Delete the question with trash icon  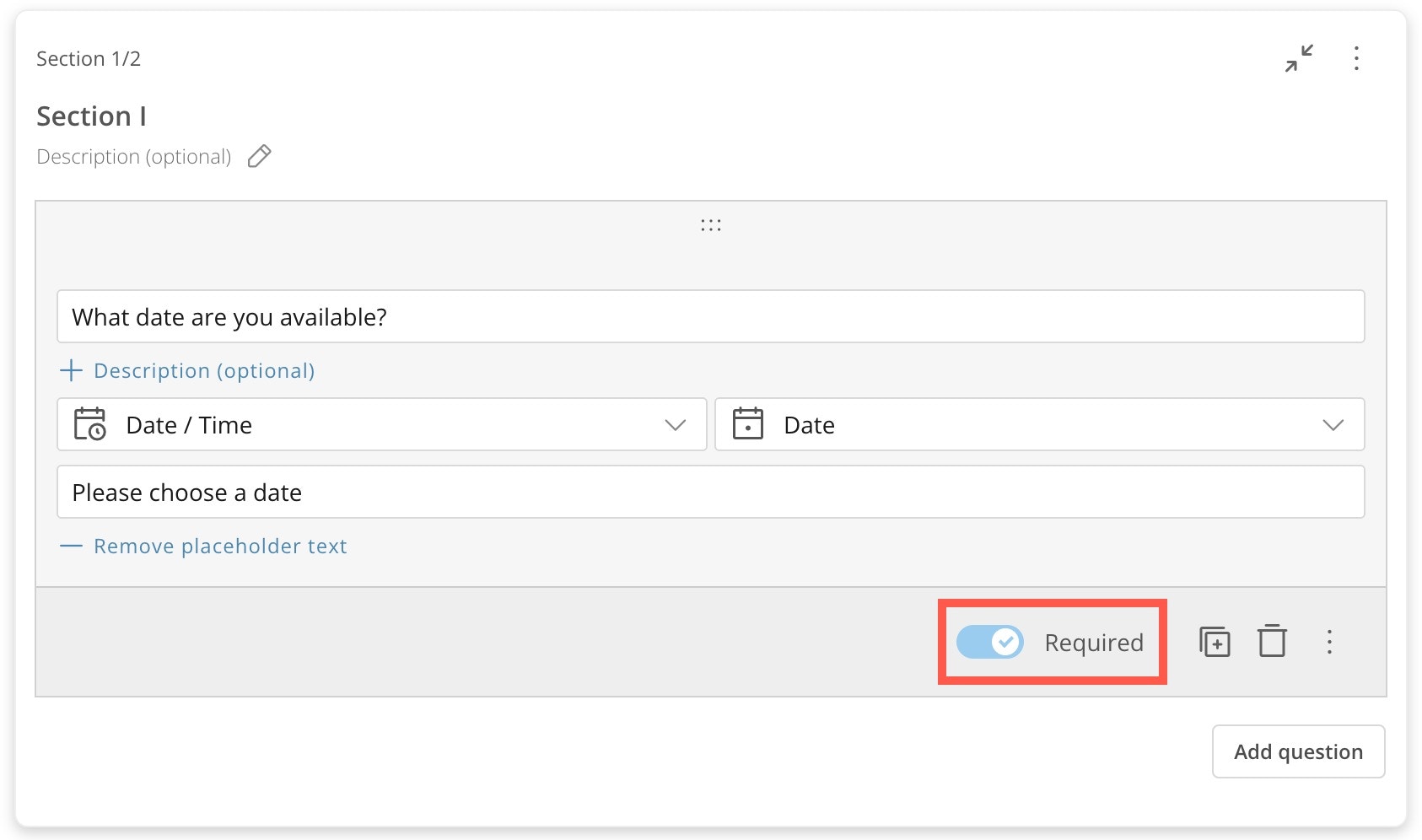pyautogui.click(x=1272, y=641)
